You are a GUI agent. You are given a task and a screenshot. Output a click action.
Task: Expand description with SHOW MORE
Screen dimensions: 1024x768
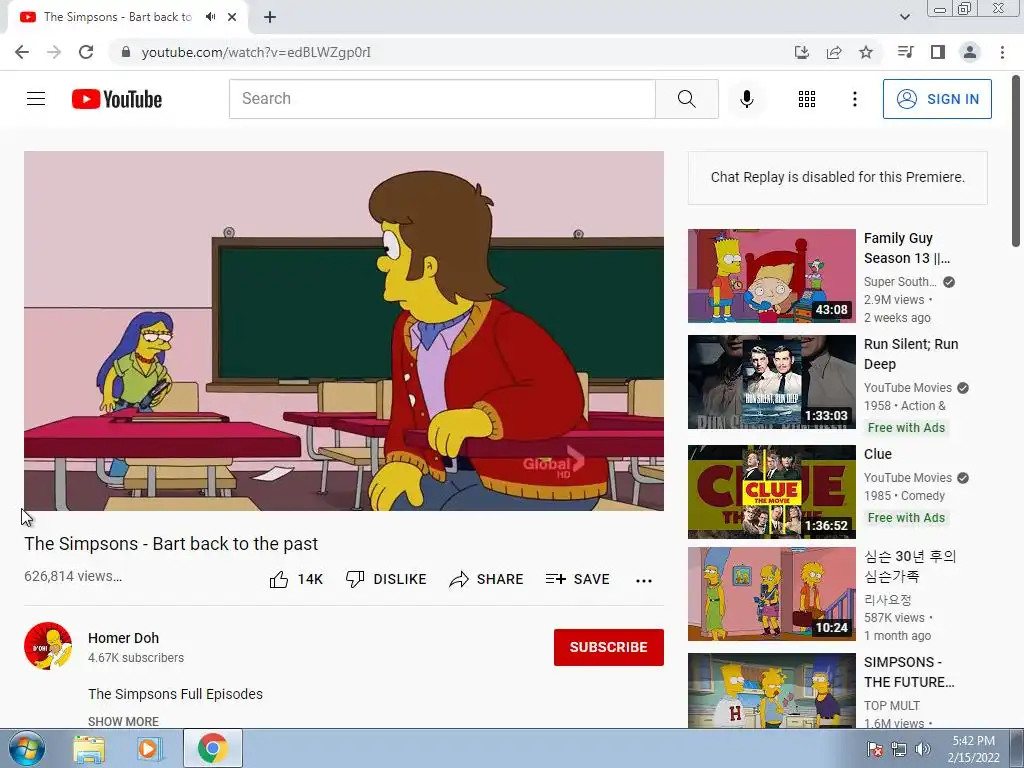tap(123, 722)
